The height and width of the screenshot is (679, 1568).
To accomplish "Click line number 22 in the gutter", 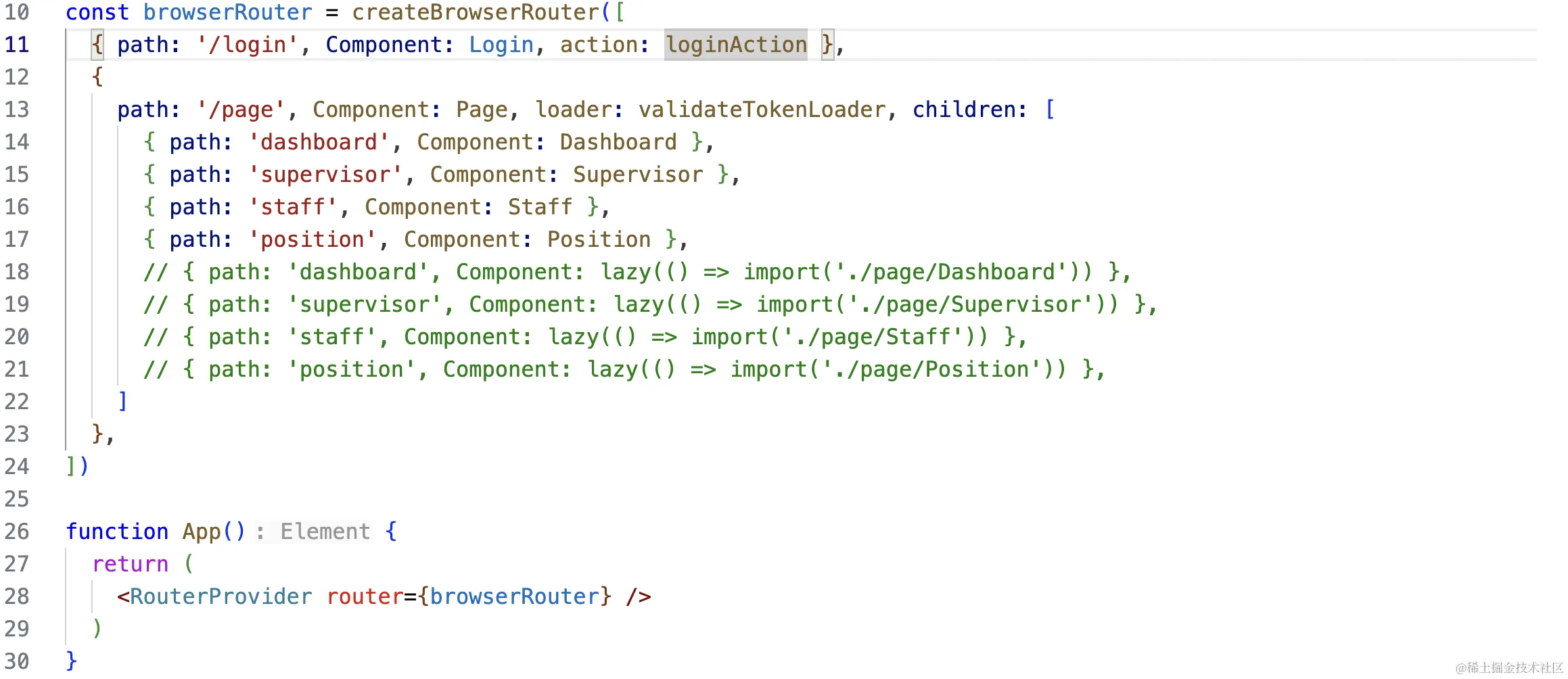I will tap(17, 402).
